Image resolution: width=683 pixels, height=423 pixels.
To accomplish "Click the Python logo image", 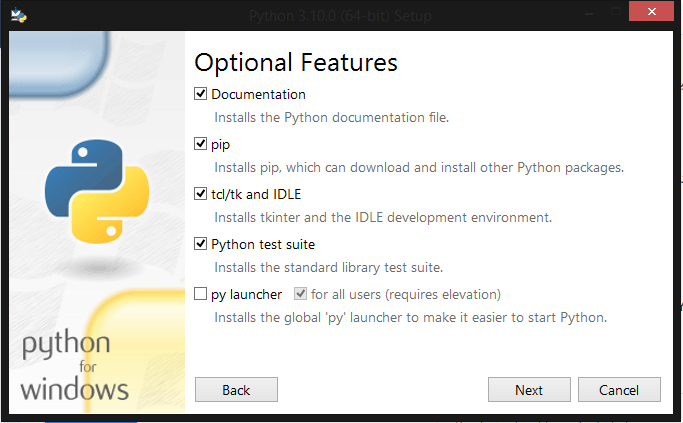I will pos(97,191).
